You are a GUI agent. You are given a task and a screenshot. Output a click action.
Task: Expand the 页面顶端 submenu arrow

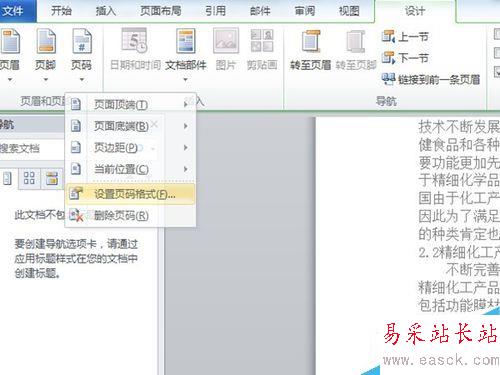pos(186,105)
